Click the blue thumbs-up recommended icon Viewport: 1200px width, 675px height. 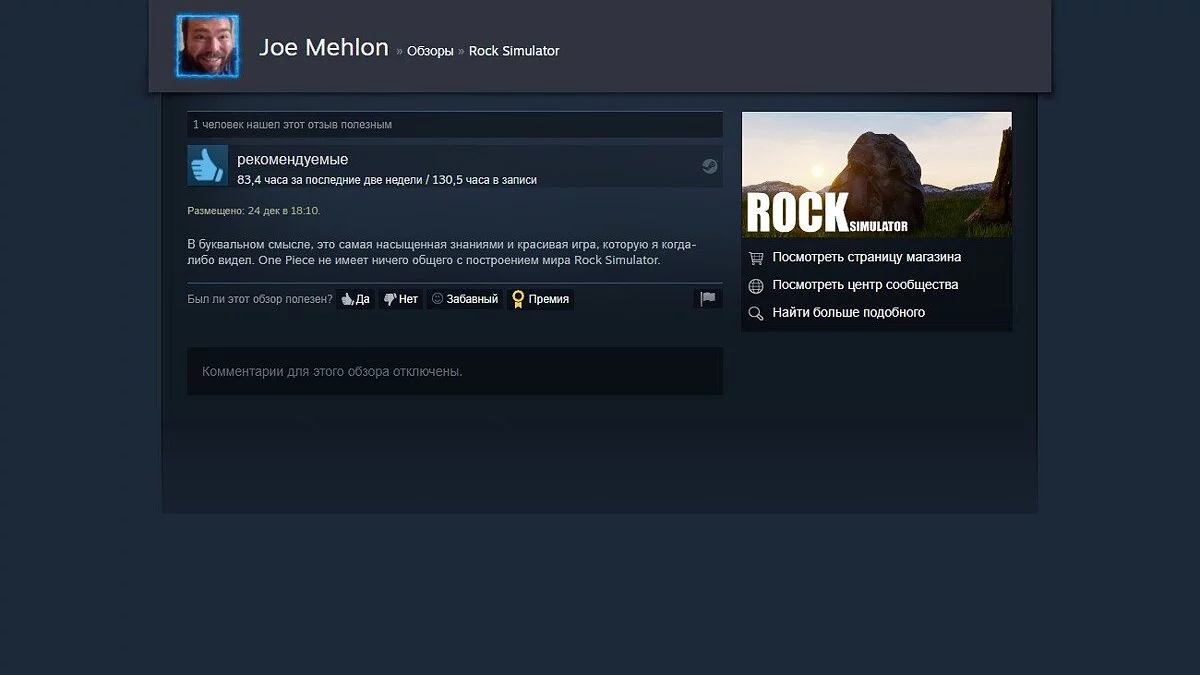point(207,165)
